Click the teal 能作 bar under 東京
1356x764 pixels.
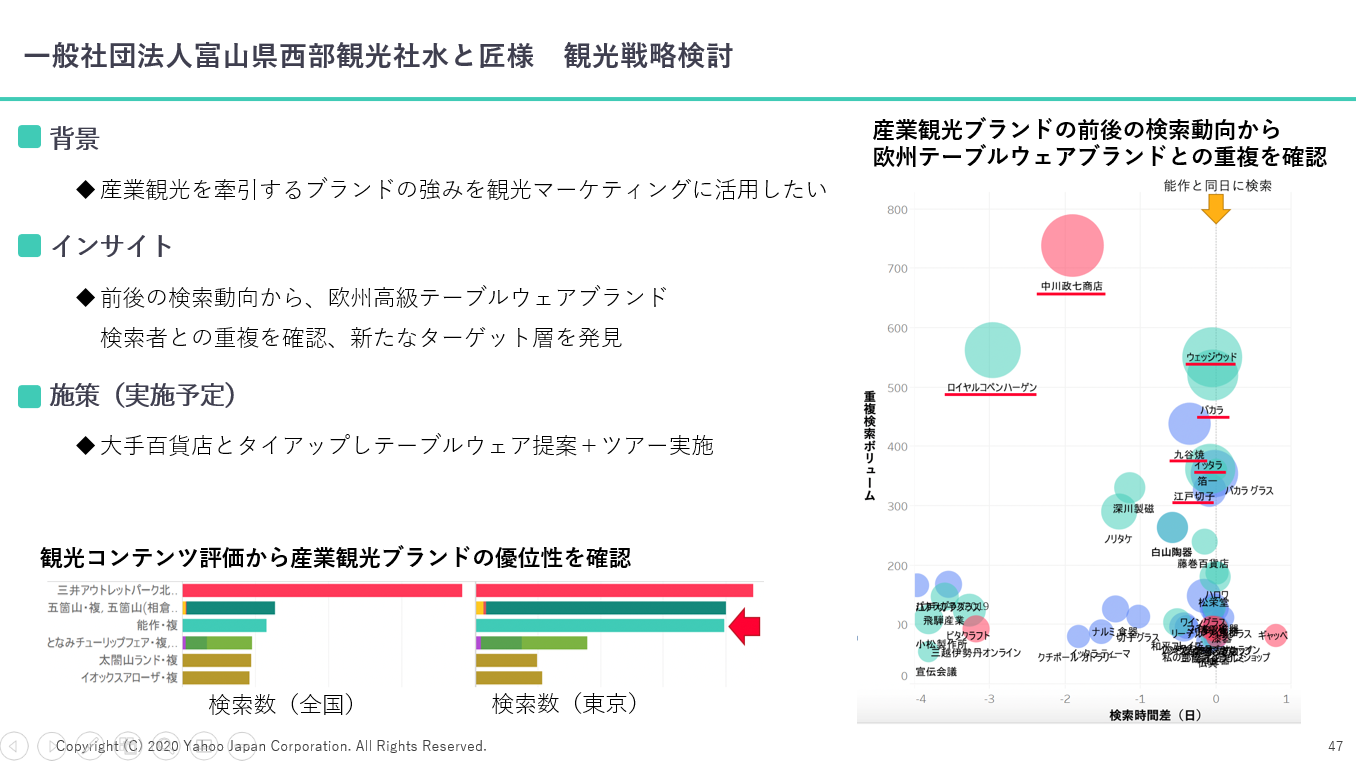(x=600, y=626)
